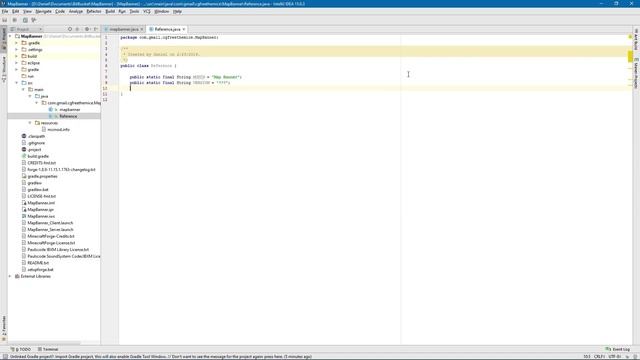Open the Ant Build side panel
The height and width of the screenshot is (360, 640).
pyautogui.click(x=636, y=40)
